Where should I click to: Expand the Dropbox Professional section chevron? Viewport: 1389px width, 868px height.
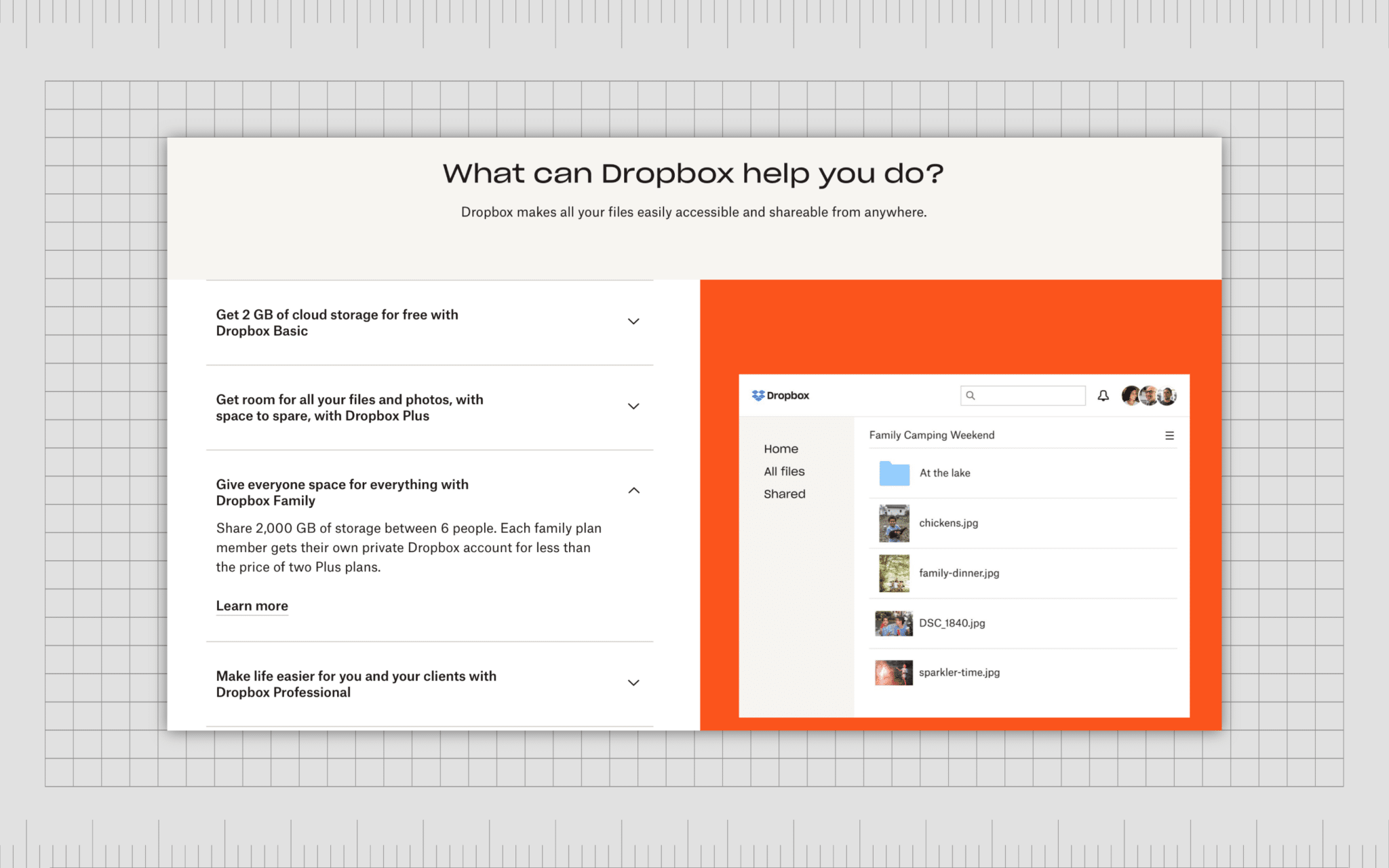click(x=633, y=683)
